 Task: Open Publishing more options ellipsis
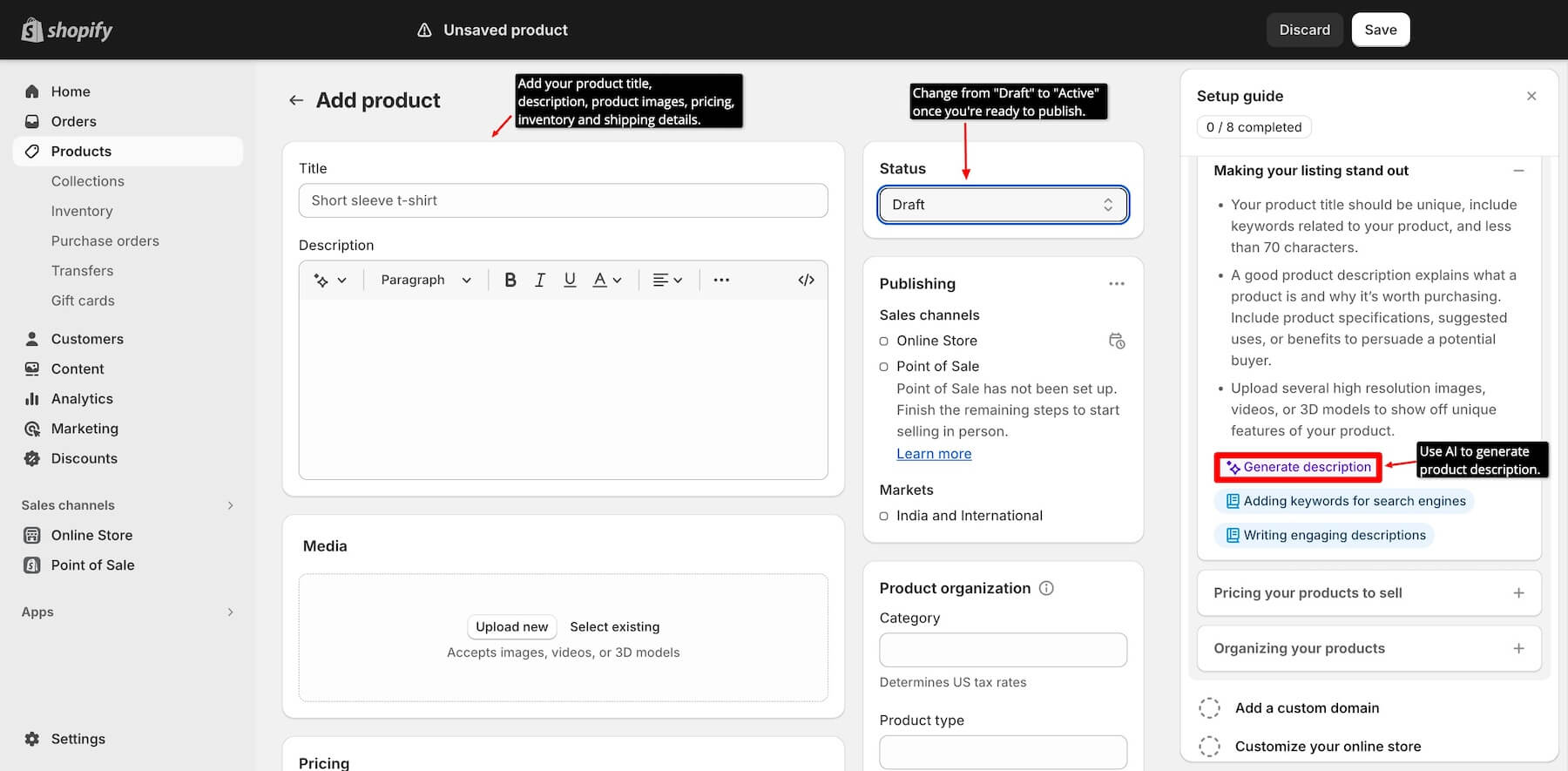coord(1116,284)
